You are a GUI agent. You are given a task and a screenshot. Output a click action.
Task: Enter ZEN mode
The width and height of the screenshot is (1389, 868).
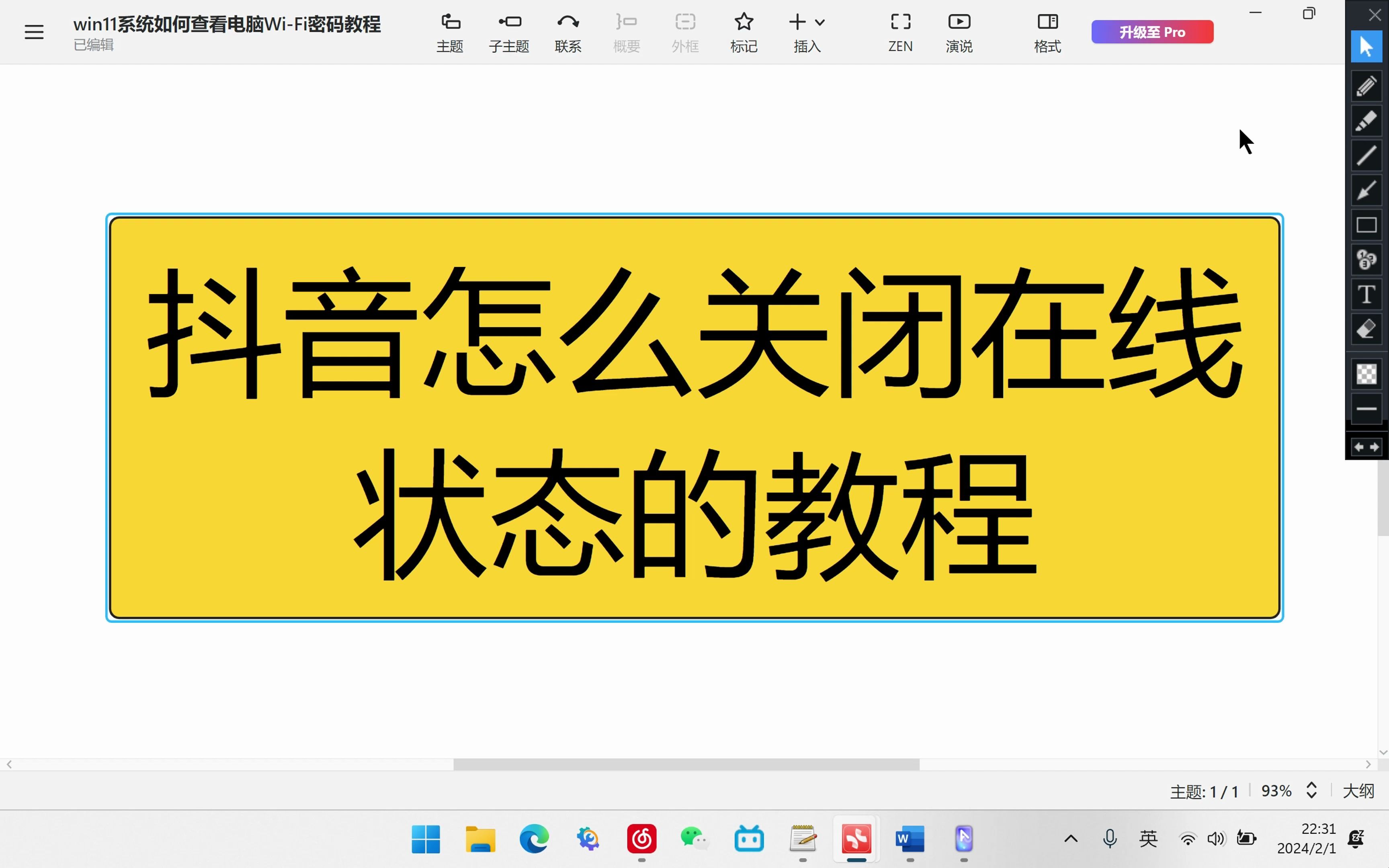901,33
